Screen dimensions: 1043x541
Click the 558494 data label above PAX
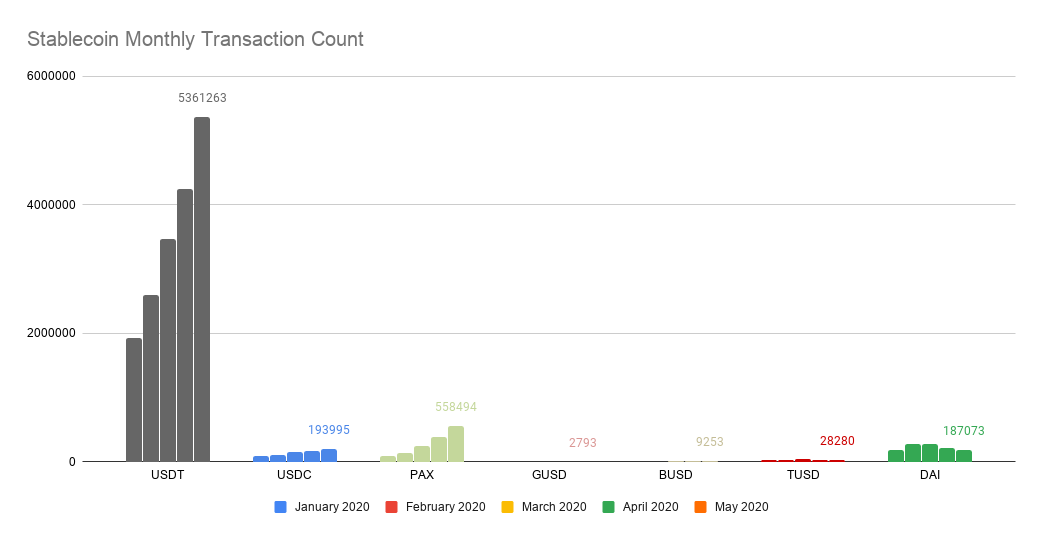456,407
